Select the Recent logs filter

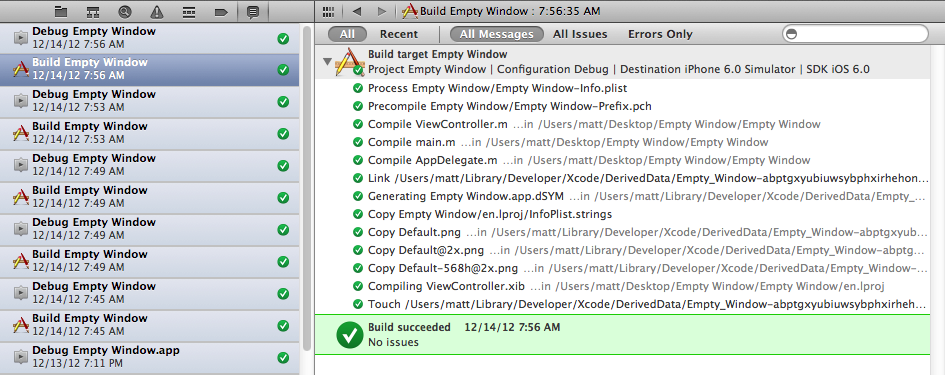399,34
